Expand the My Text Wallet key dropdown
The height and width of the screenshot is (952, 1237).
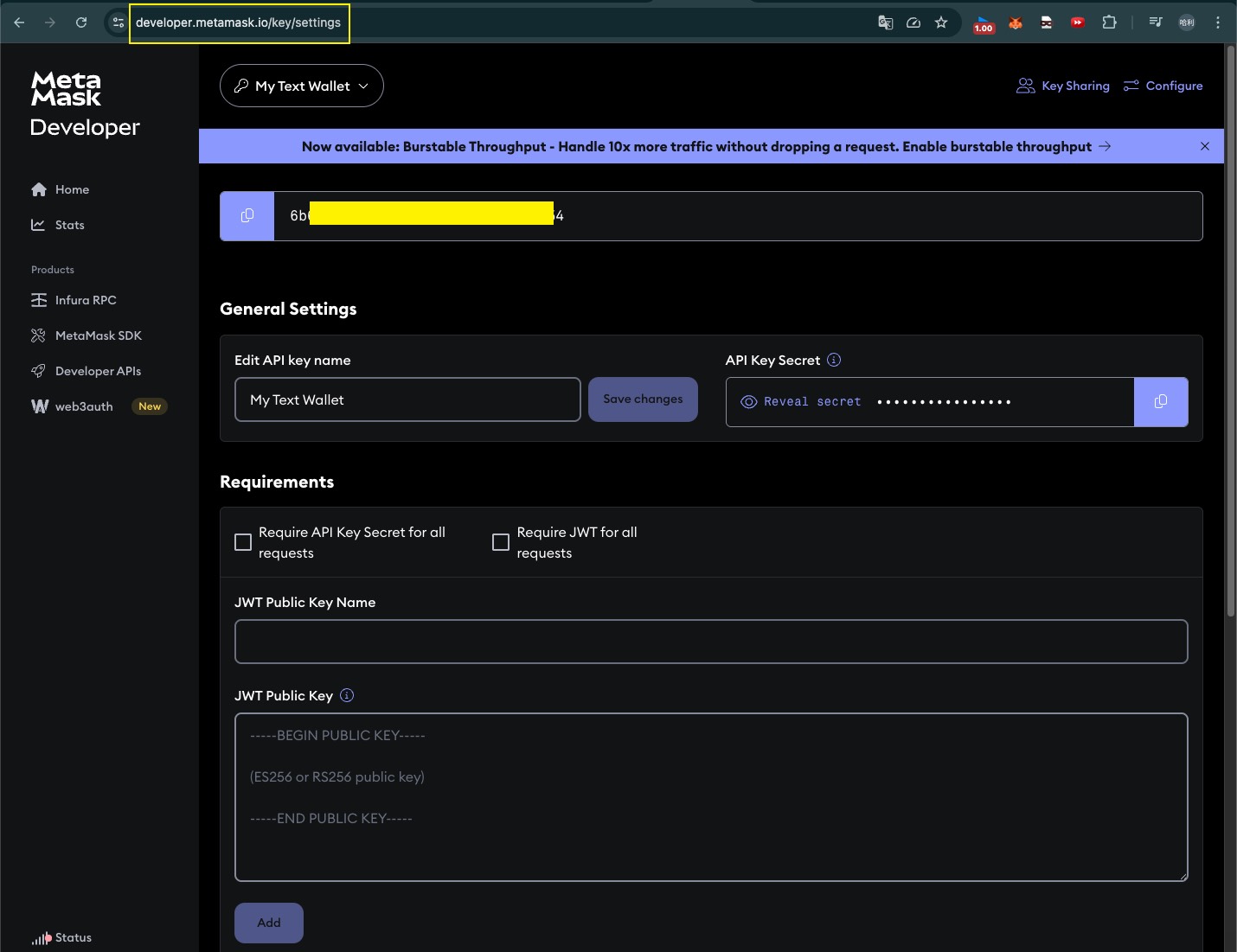point(302,86)
